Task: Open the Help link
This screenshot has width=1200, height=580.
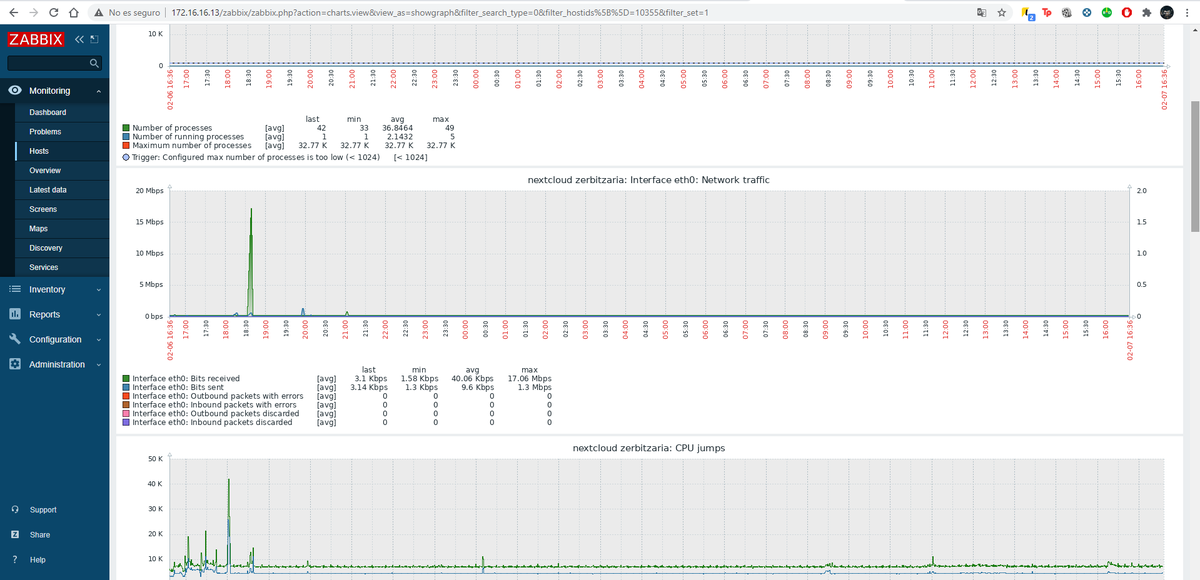Action: click(38, 560)
